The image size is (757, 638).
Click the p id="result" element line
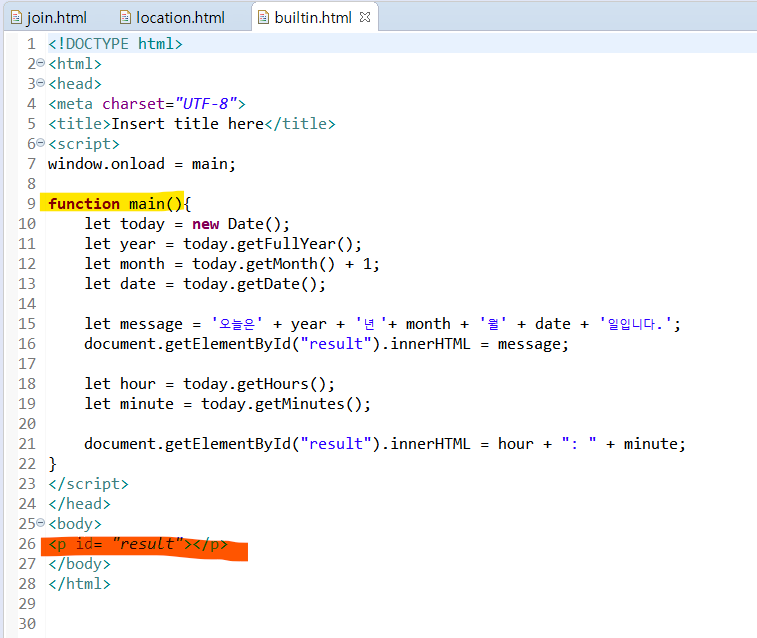click(x=138, y=544)
